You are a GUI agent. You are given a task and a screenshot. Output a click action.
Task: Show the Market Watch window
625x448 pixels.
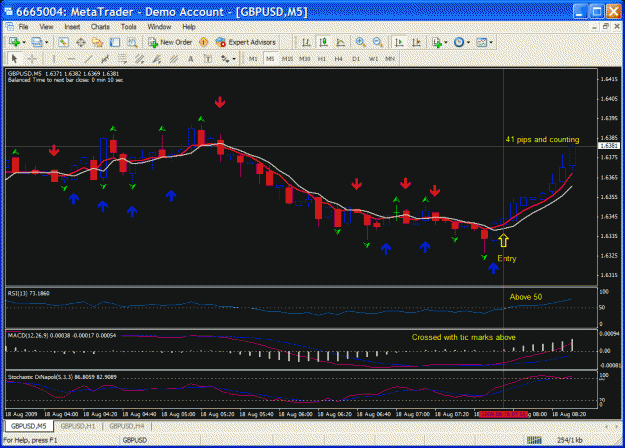63,42
